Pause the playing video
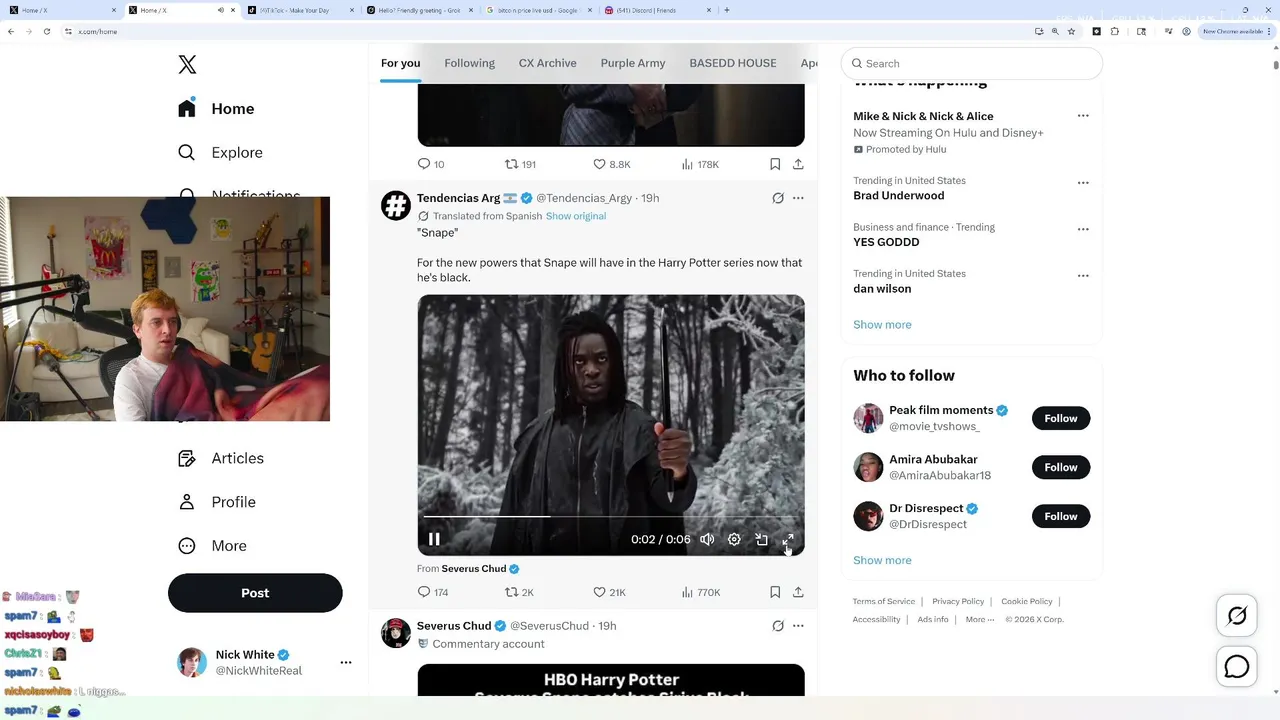This screenshot has height=720, width=1280. tap(434, 539)
